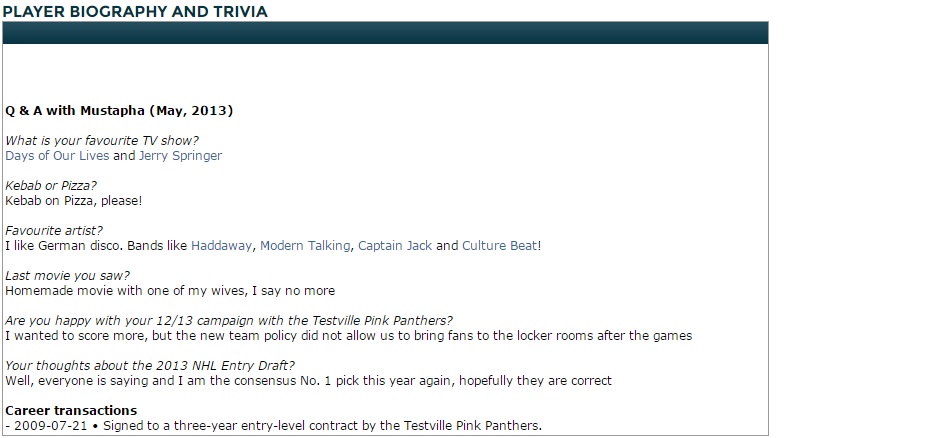This screenshot has height=438, width=949.
Task: Click the Jerry Springer link
Action: [180, 156]
